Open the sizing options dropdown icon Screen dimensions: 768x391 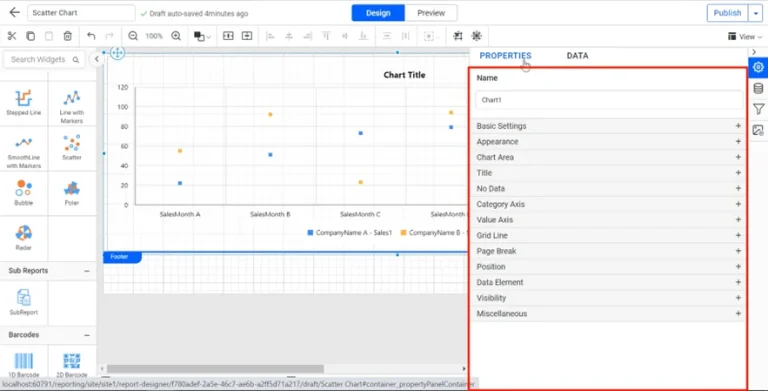(x=432, y=36)
